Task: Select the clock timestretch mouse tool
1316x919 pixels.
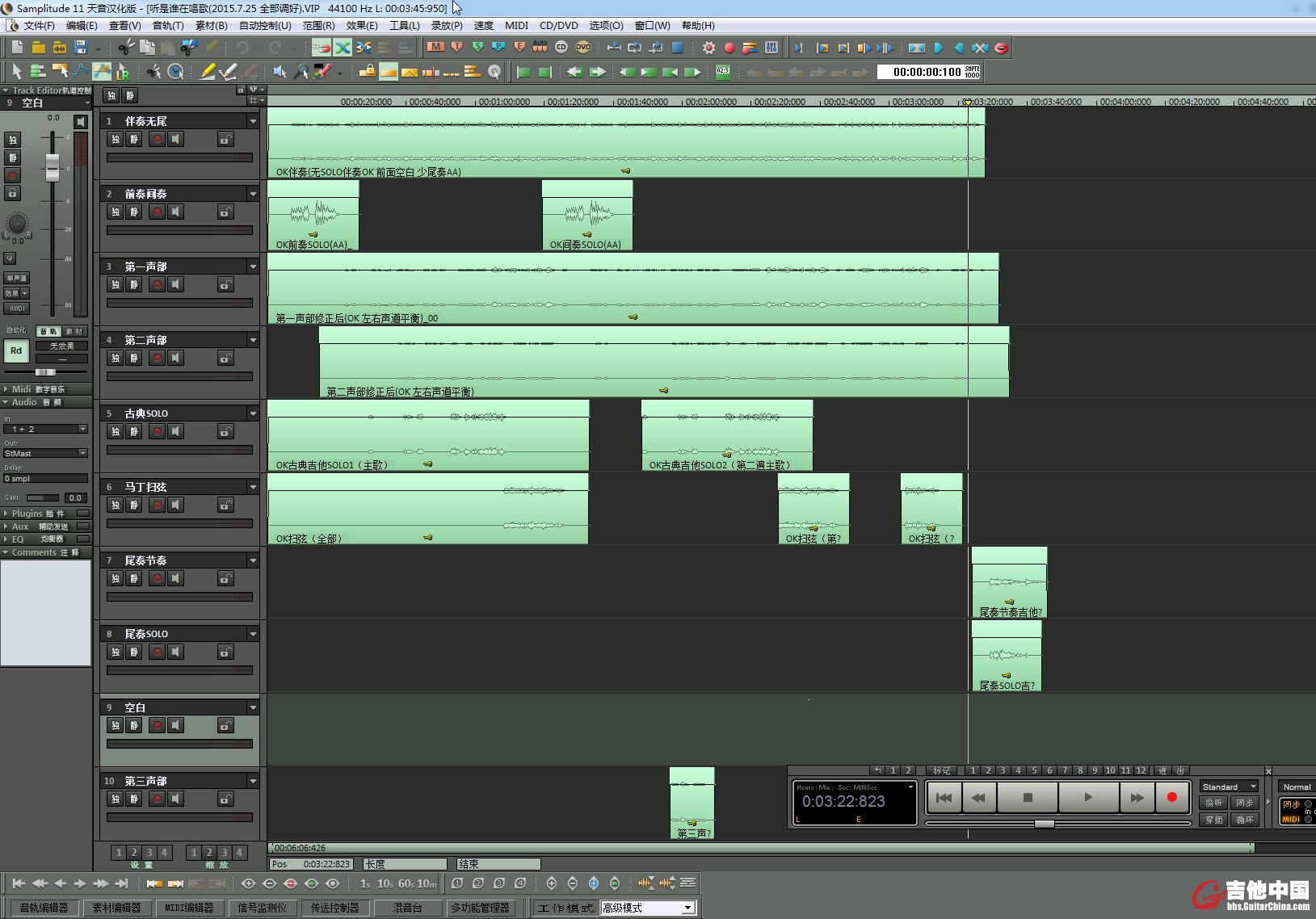Action: pyautogui.click(x=175, y=72)
